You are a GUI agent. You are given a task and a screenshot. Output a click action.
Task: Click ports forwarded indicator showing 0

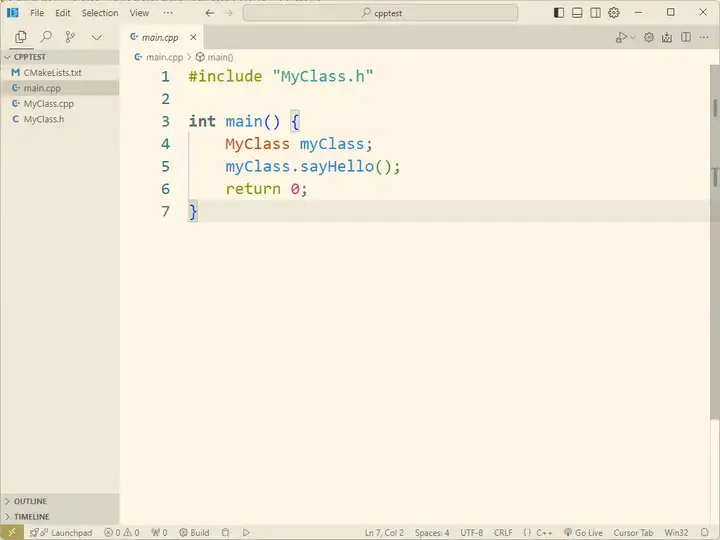coord(159,533)
